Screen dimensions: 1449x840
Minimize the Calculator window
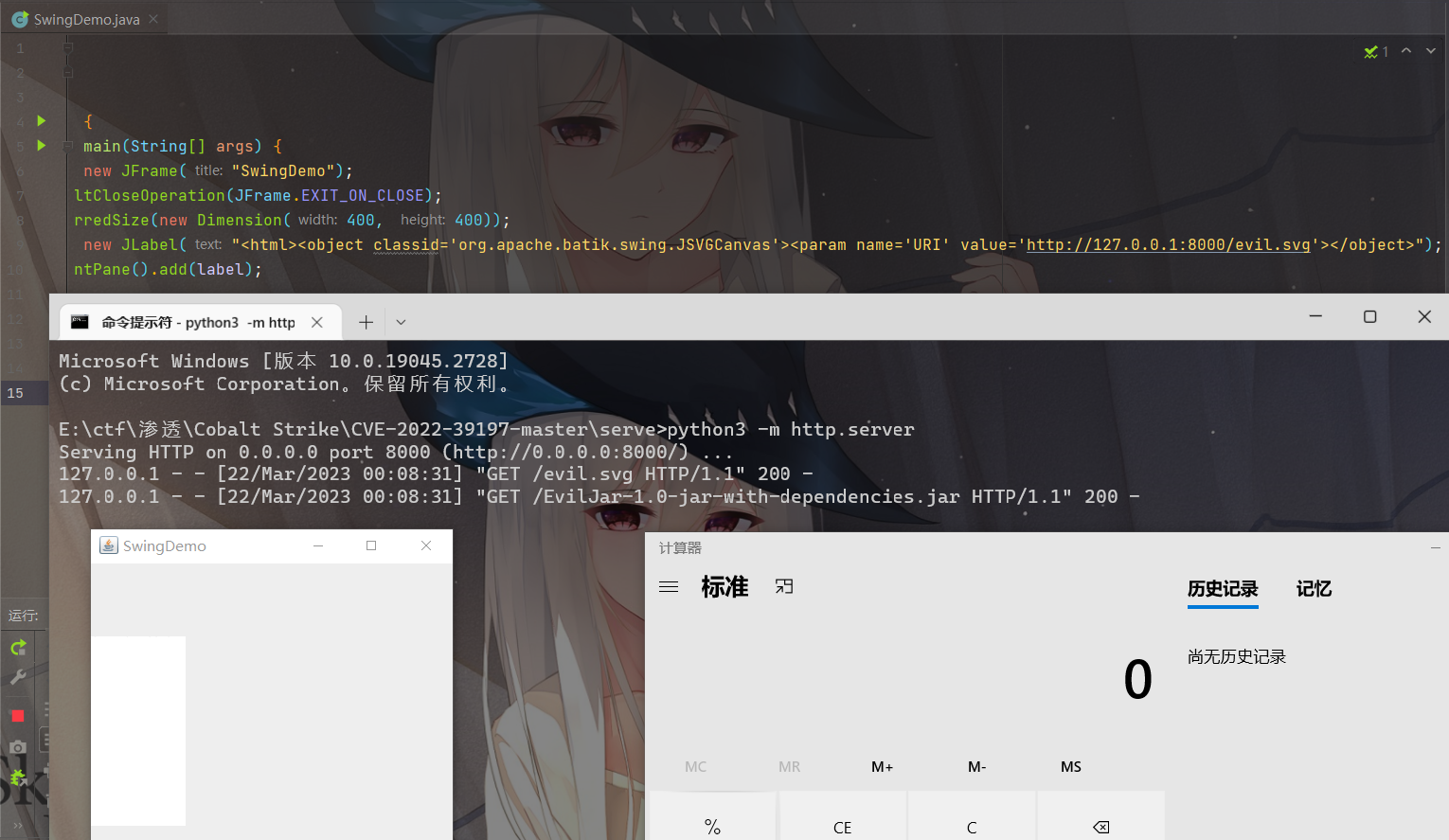click(1435, 547)
